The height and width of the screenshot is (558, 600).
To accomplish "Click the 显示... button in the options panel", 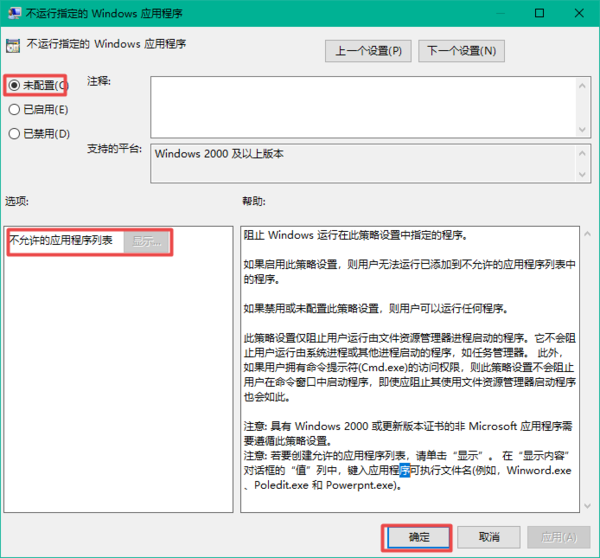I will (x=147, y=241).
